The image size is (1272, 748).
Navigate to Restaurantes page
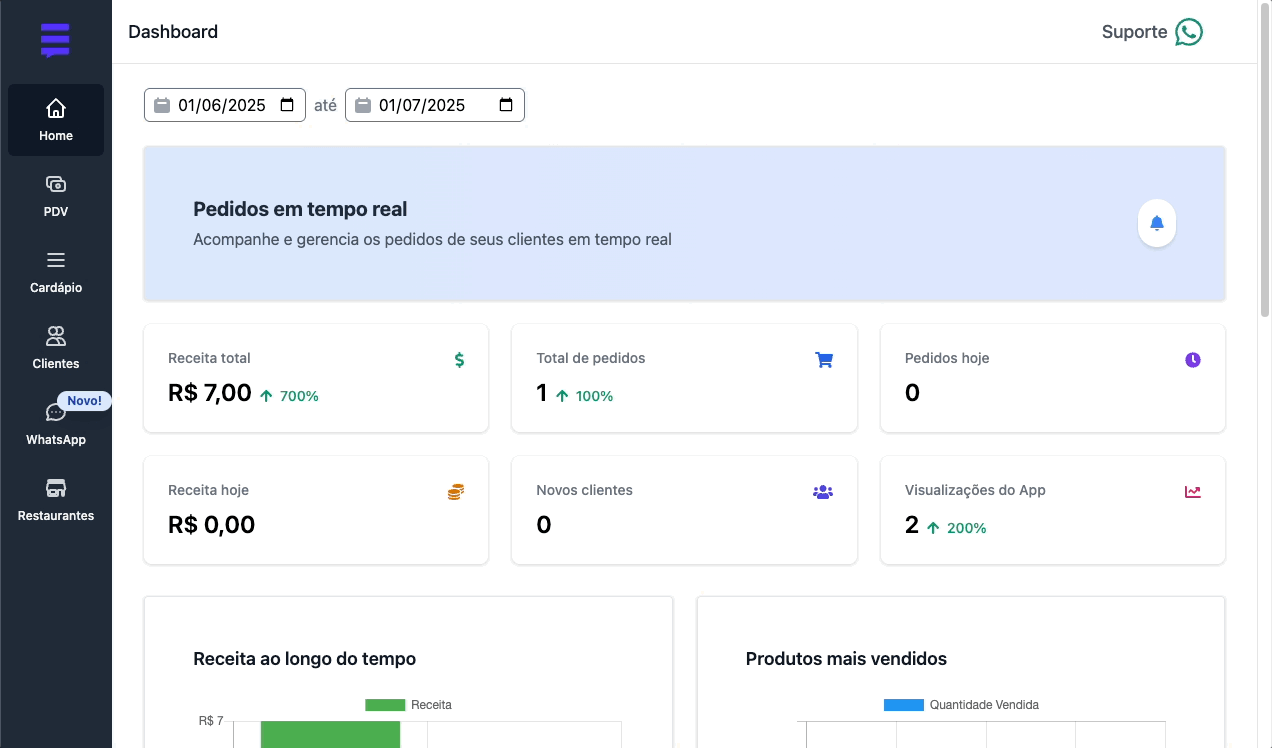pyautogui.click(x=56, y=500)
